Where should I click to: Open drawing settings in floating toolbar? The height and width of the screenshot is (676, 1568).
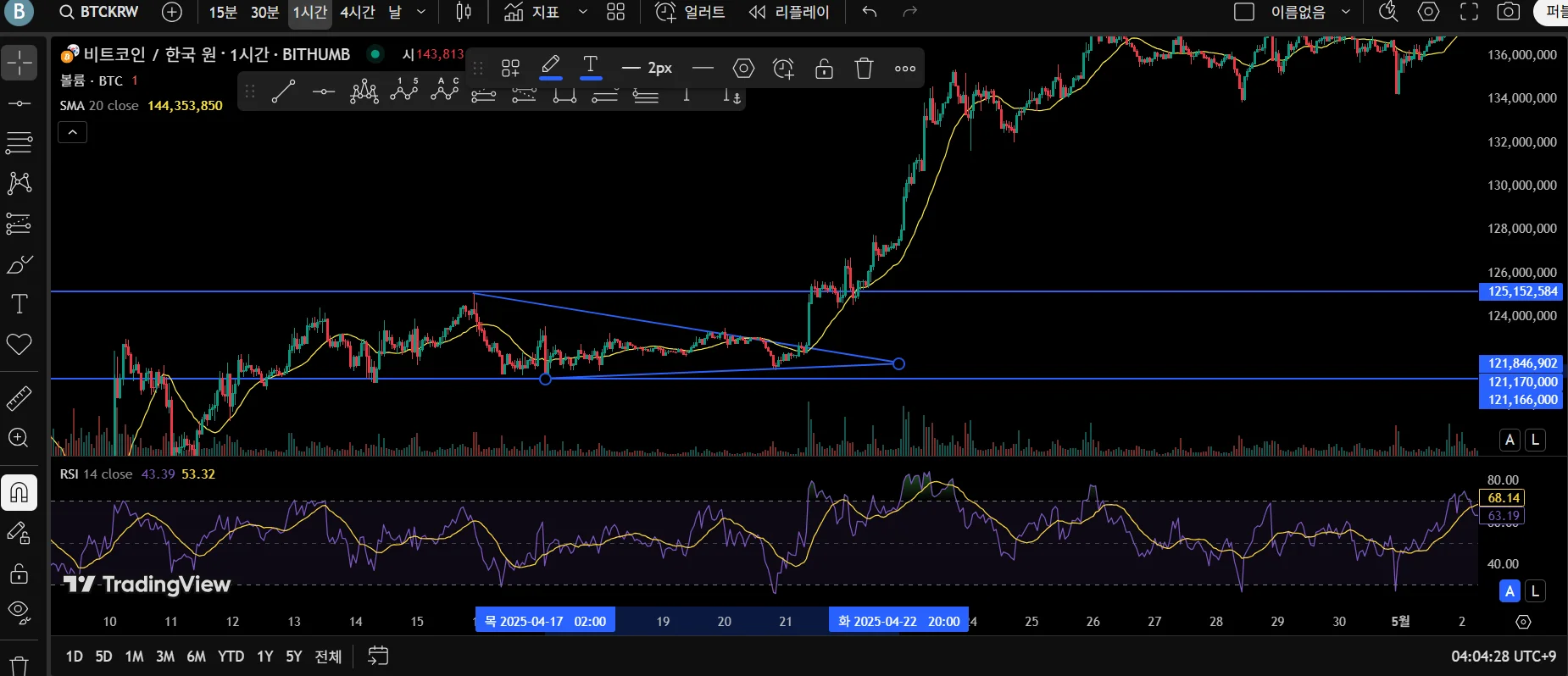pyautogui.click(x=743, y=68)
